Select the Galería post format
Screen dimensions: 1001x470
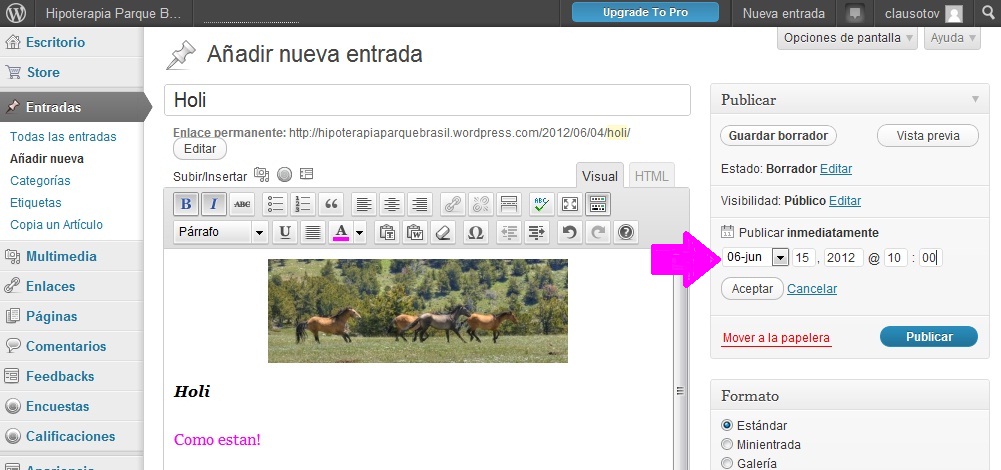(727, 463)
